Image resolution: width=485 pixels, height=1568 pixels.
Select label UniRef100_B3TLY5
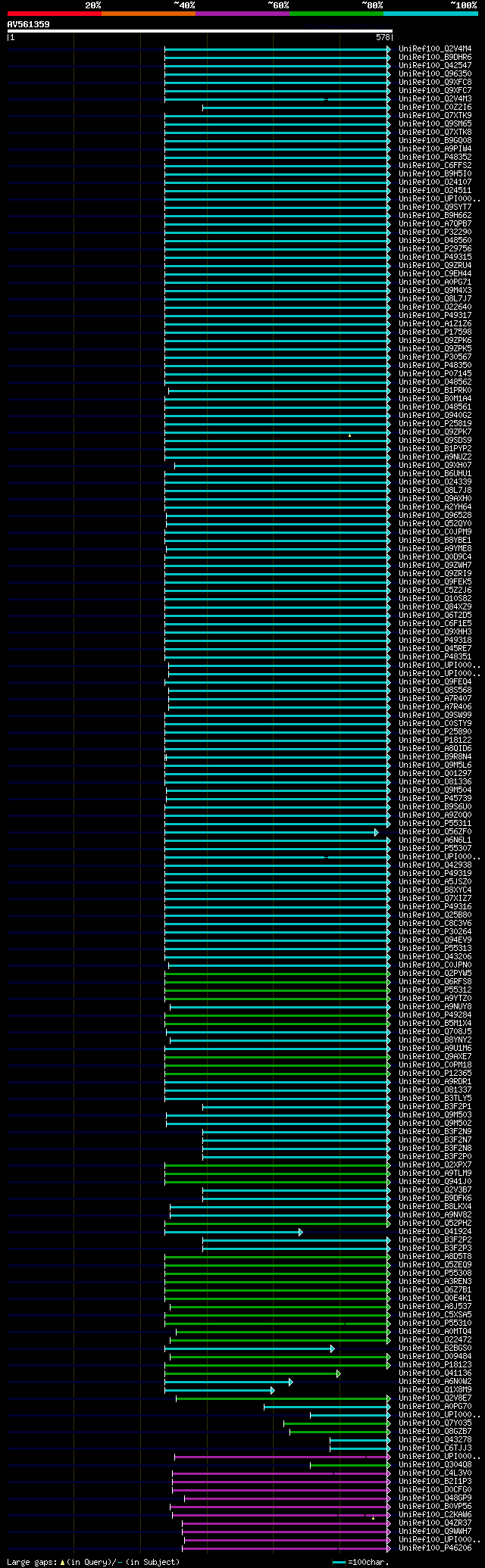pyautogui.click(x=435, y=1099)
